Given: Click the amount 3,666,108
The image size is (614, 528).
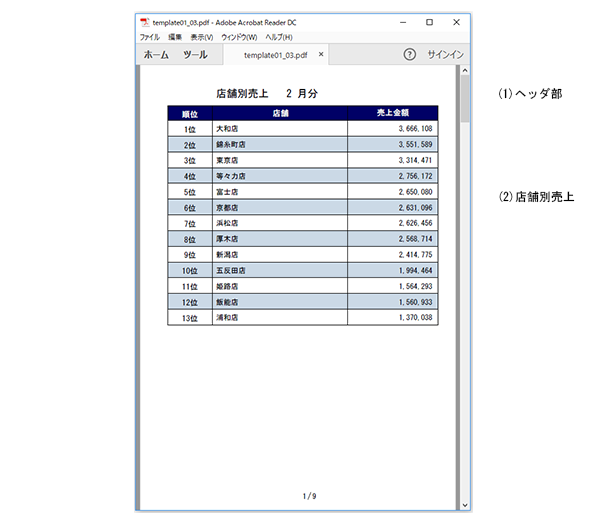Looking at the screenshot, I should pos(415,129).
